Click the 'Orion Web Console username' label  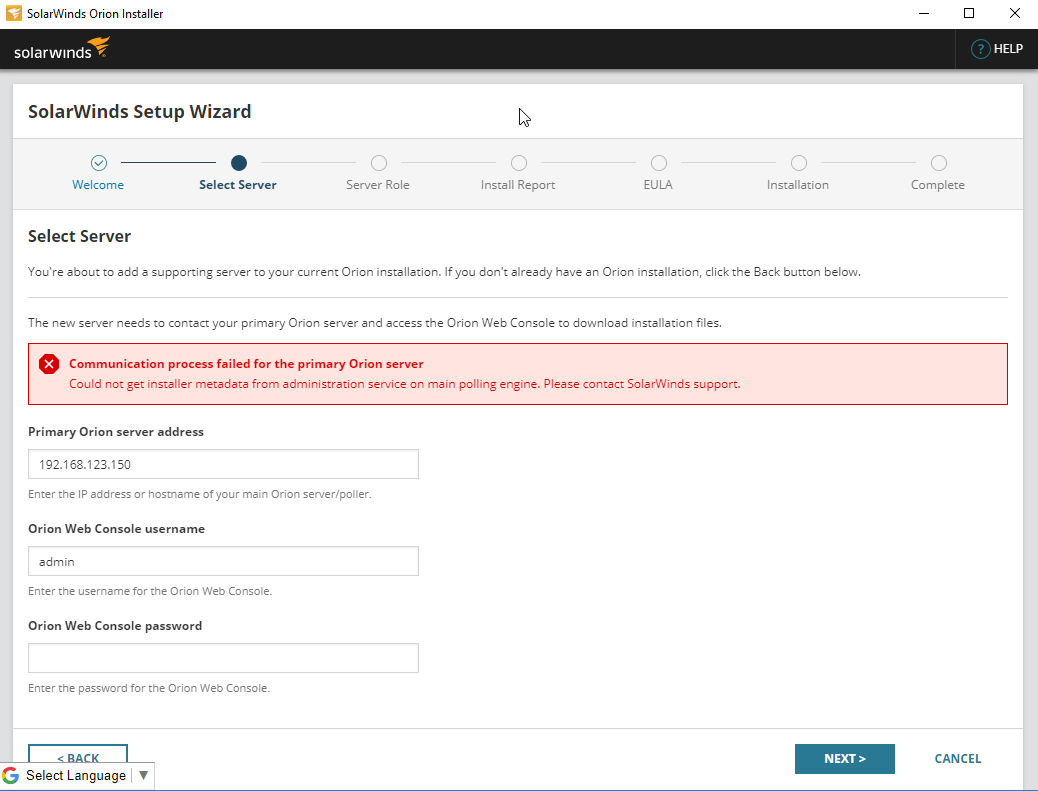[x=117, y=529]
